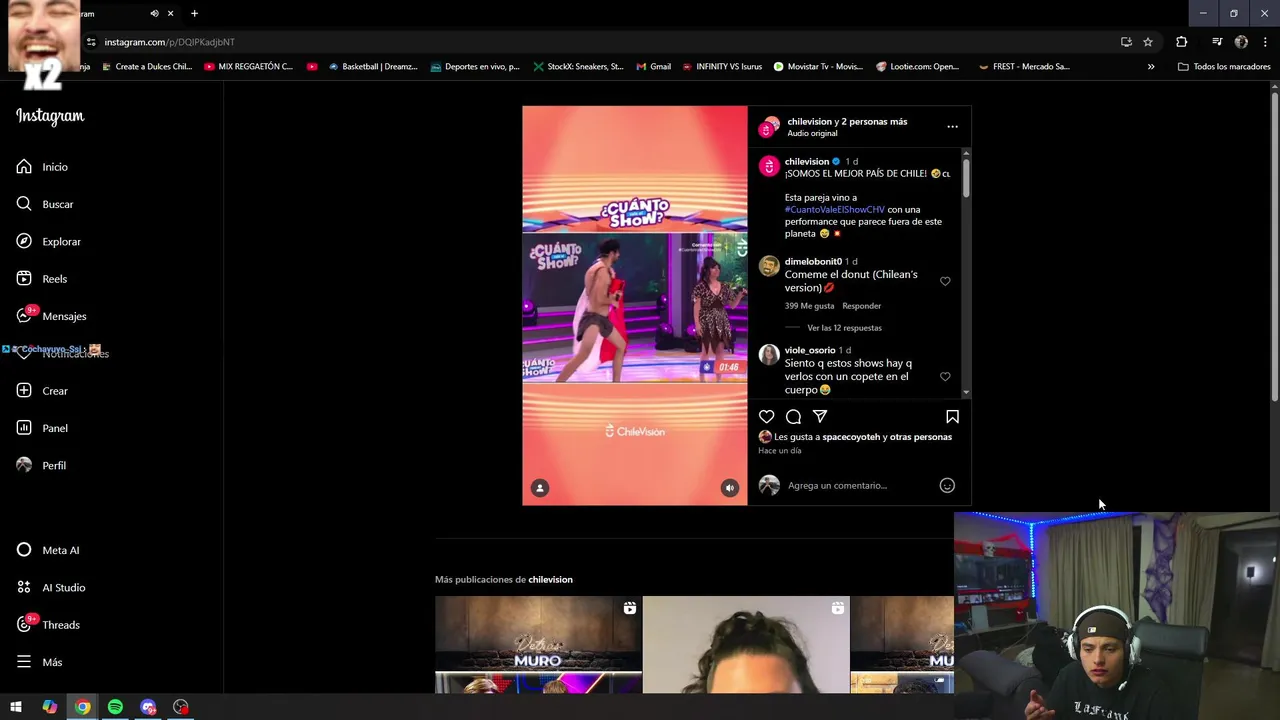Click the comment bubble icon
The height and width of the screenshot is (720, 1280).
793,416
